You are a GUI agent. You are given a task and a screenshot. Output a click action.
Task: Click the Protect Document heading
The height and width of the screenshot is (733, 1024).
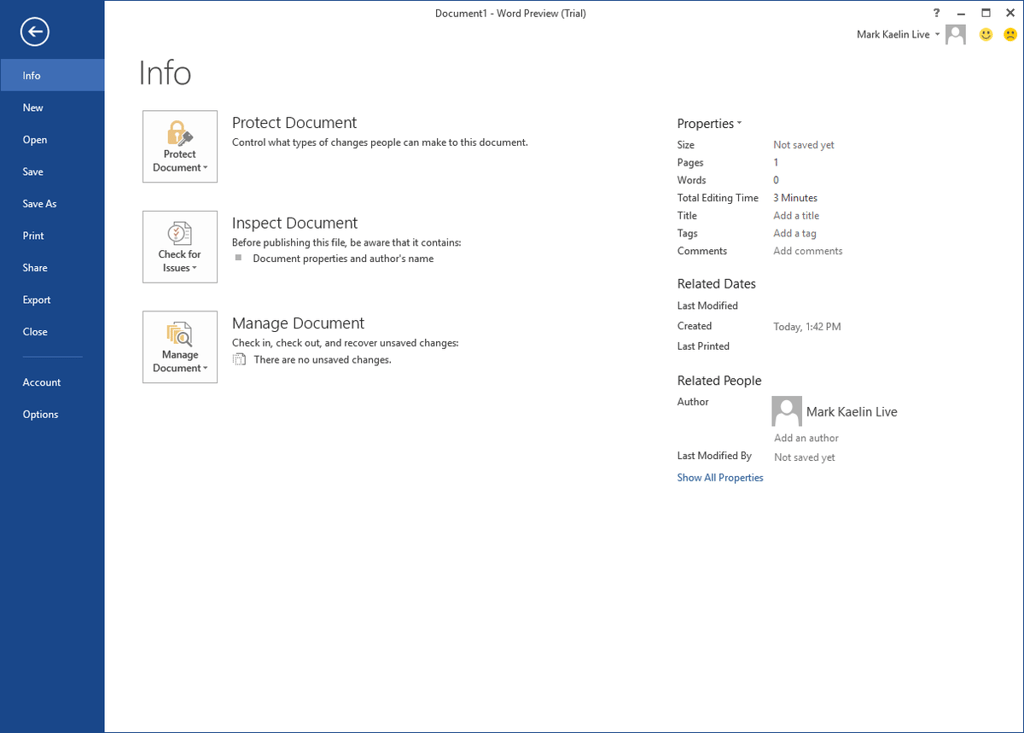(x=295, y=123)
